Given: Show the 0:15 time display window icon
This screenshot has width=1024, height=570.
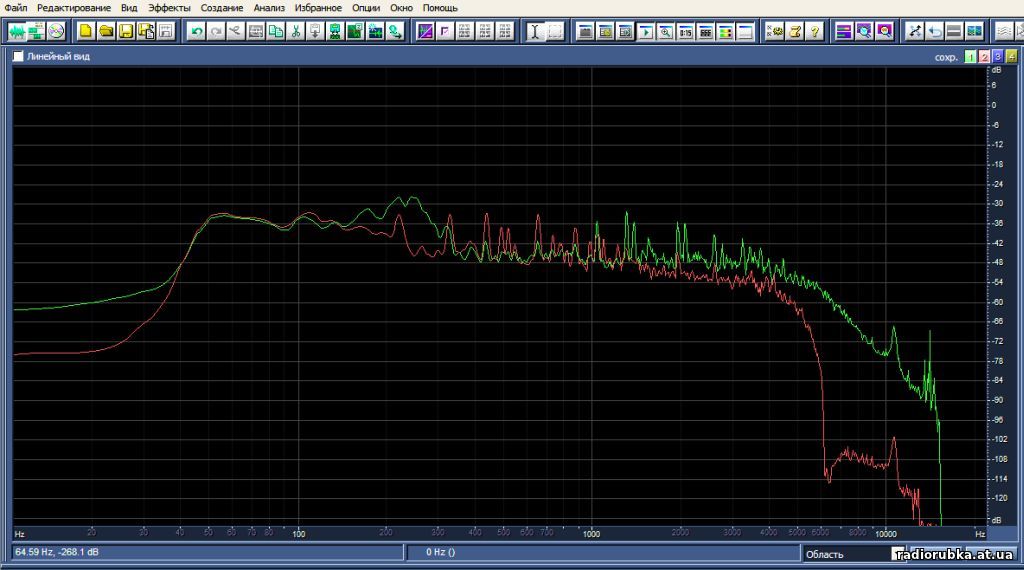Looking at the screenshot, I should tap(686, 31).
